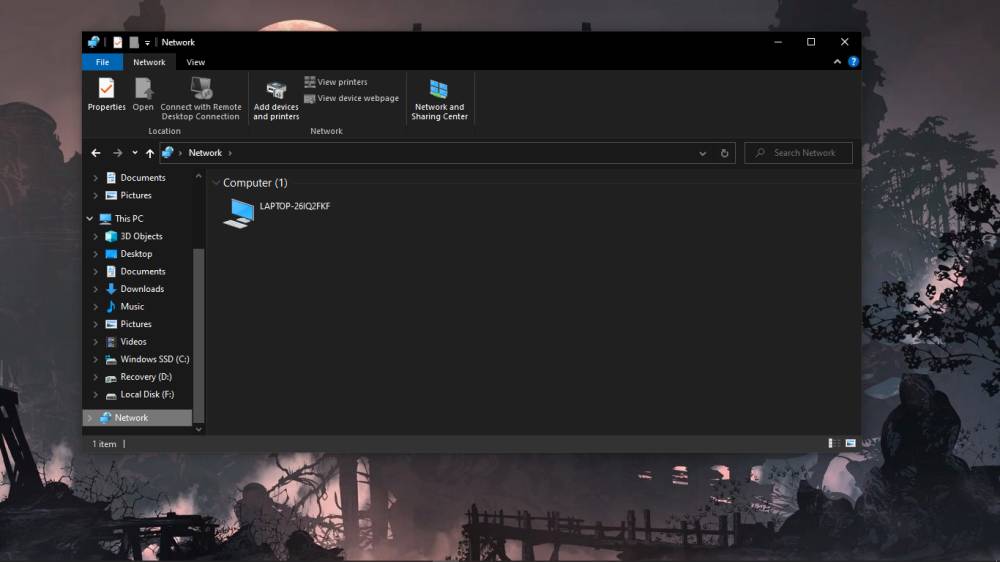Go forward with the forward arrow

point(117,153)
